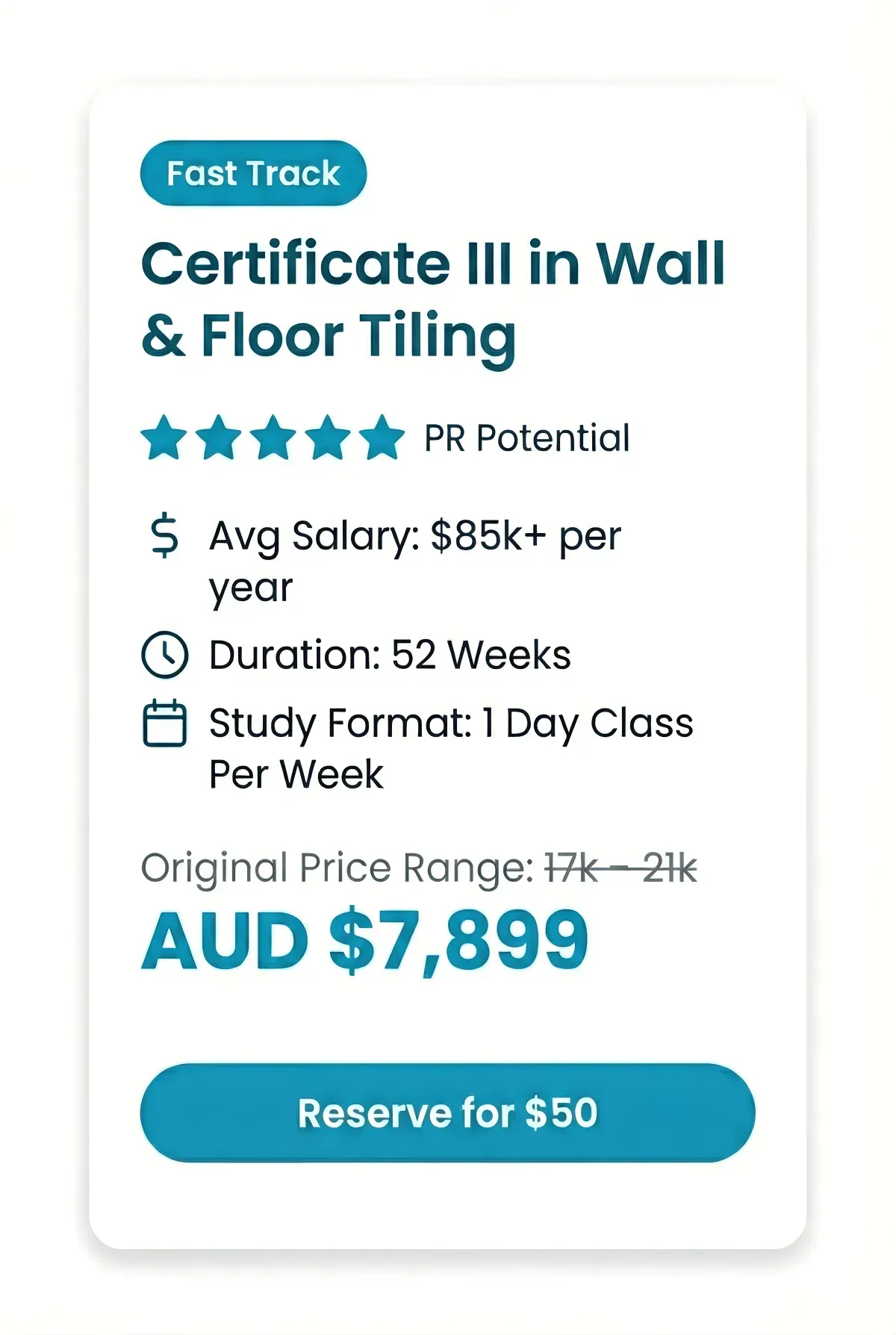Click the Avg Salary $85k+ per year text

point(415,561)
